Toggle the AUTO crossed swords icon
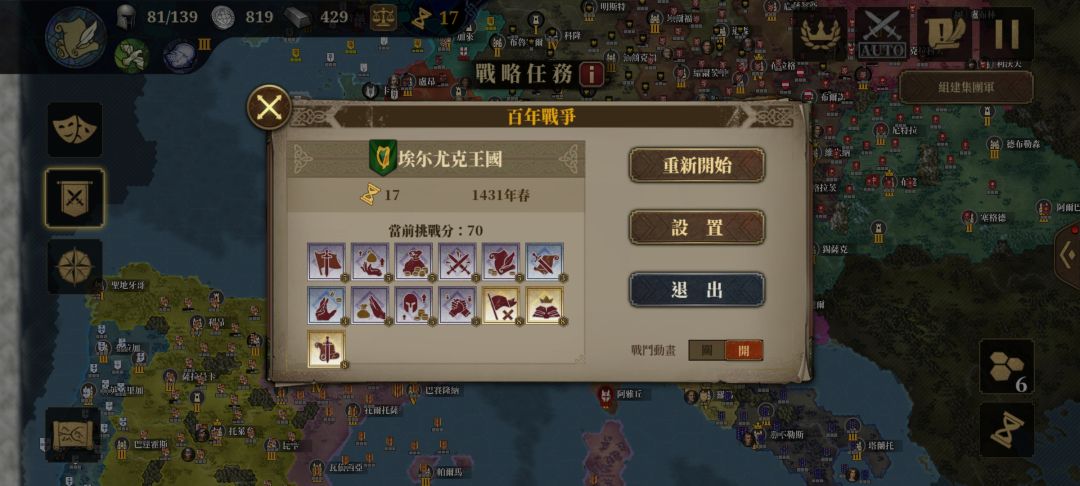 [882, 34]
